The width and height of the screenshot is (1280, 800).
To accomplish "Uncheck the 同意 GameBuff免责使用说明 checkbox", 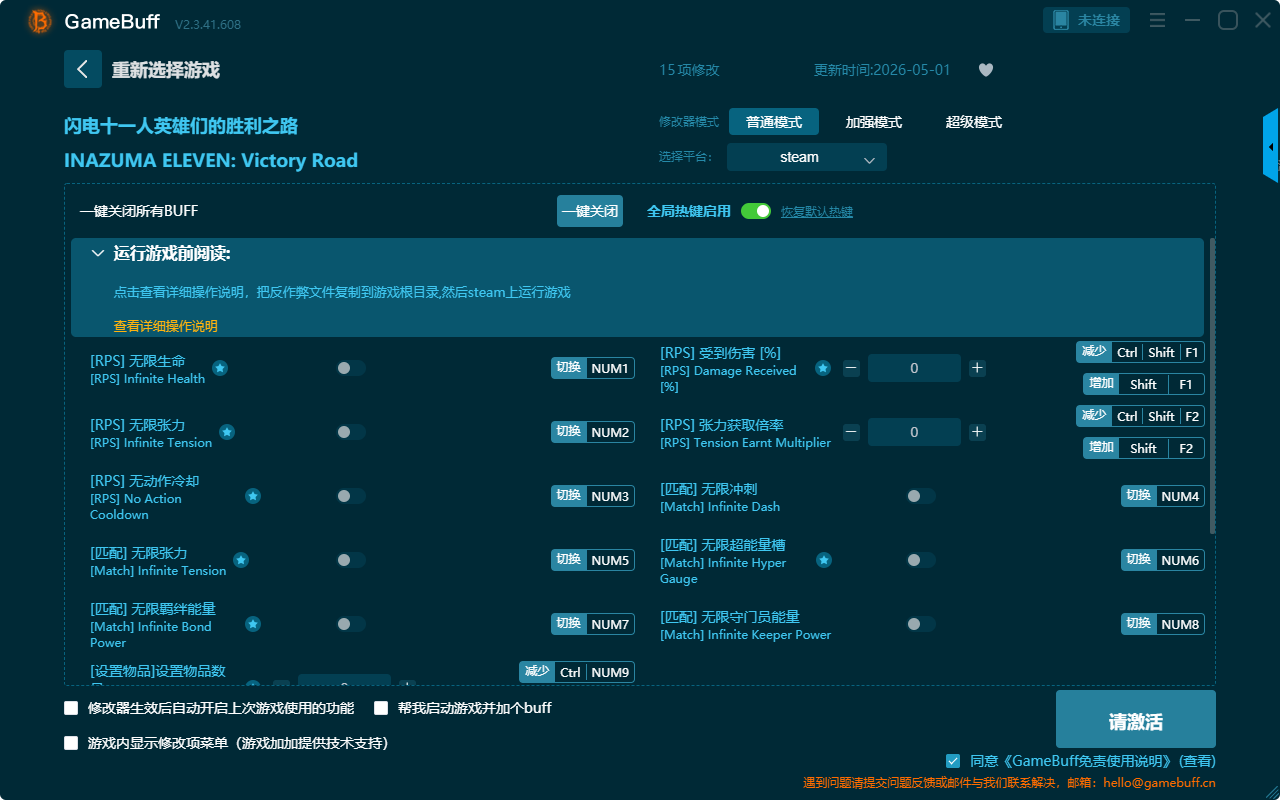I will (953, 761).
